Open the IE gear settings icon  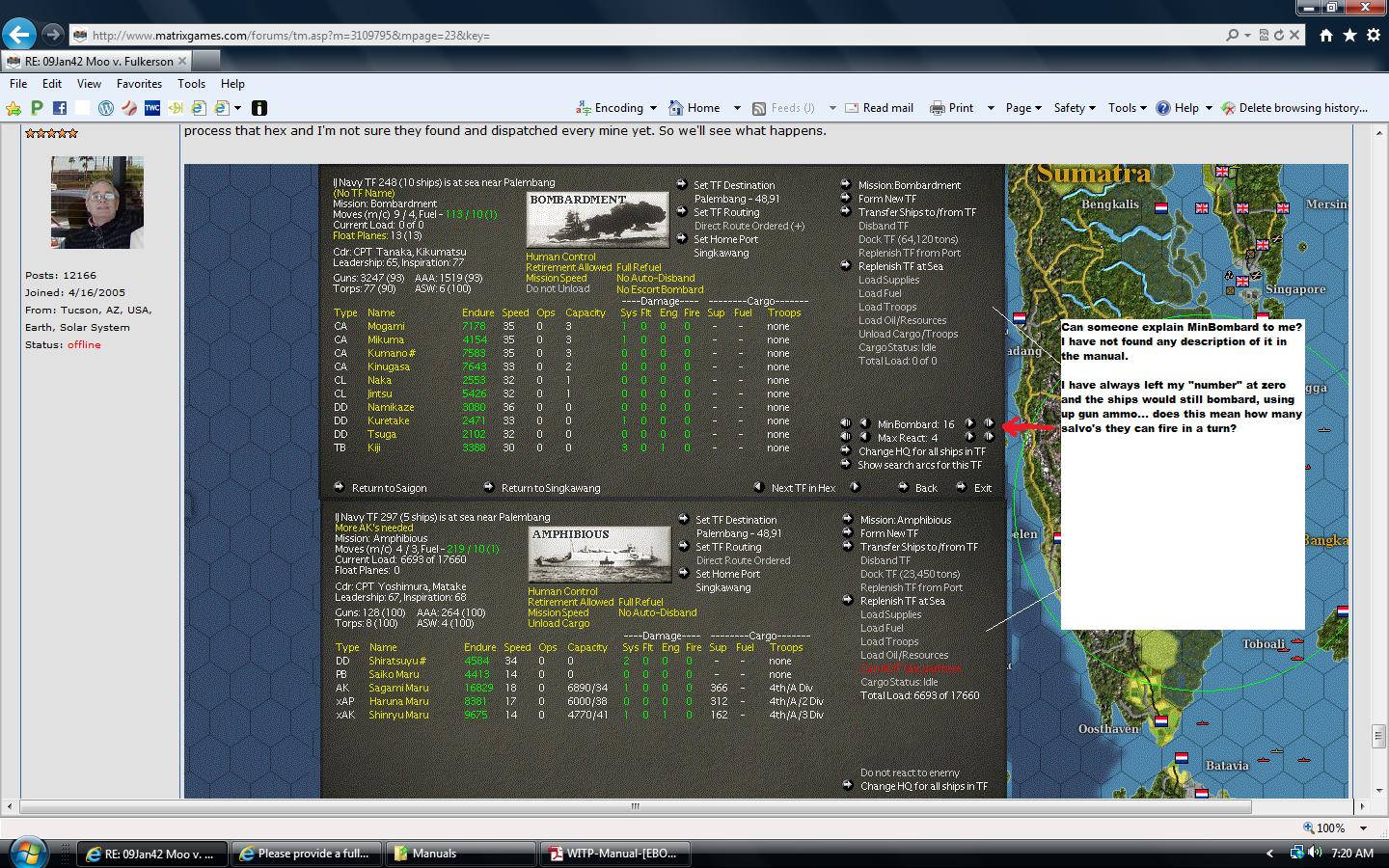[x=1373, y=35]
